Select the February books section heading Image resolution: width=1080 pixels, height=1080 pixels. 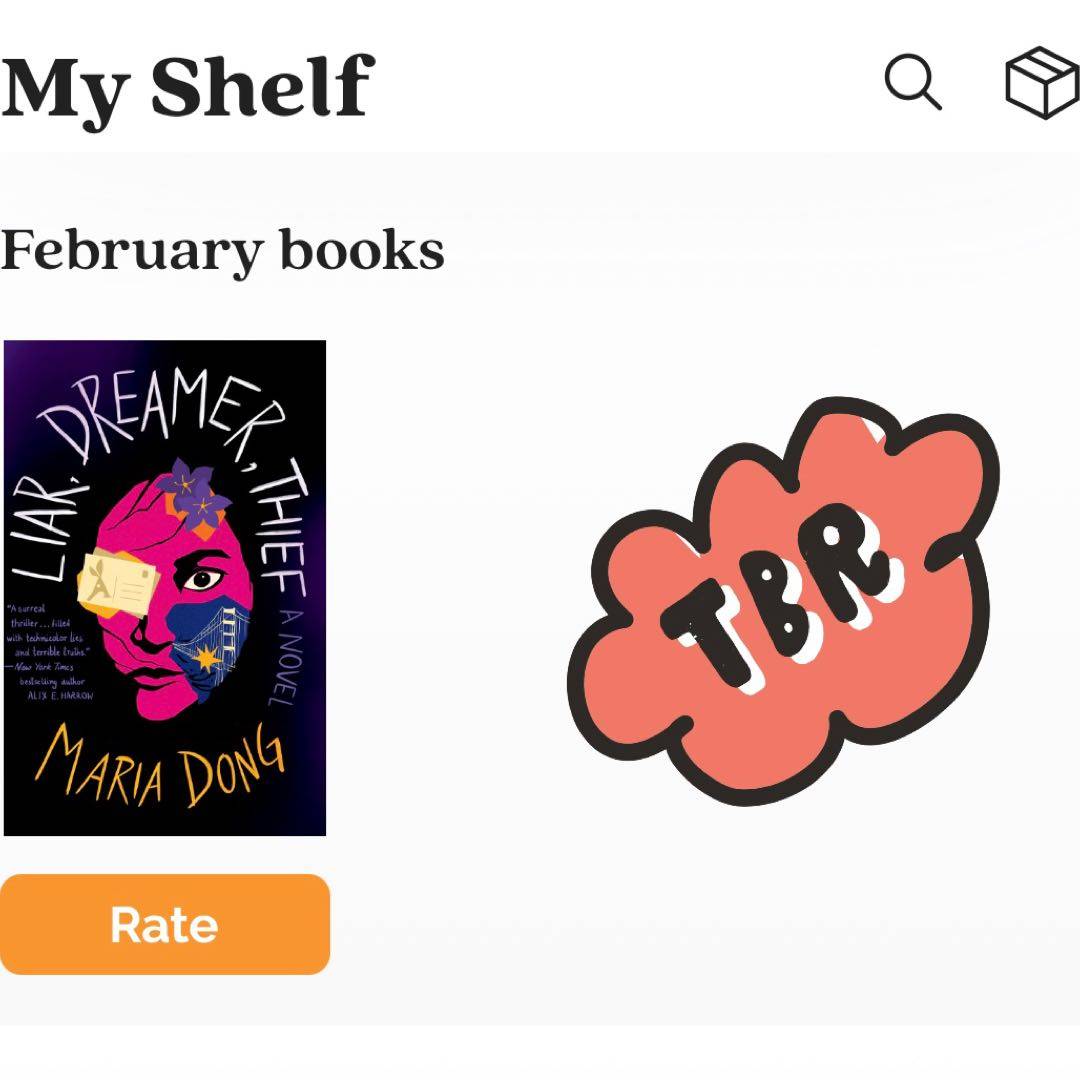[x=222, y=251]
